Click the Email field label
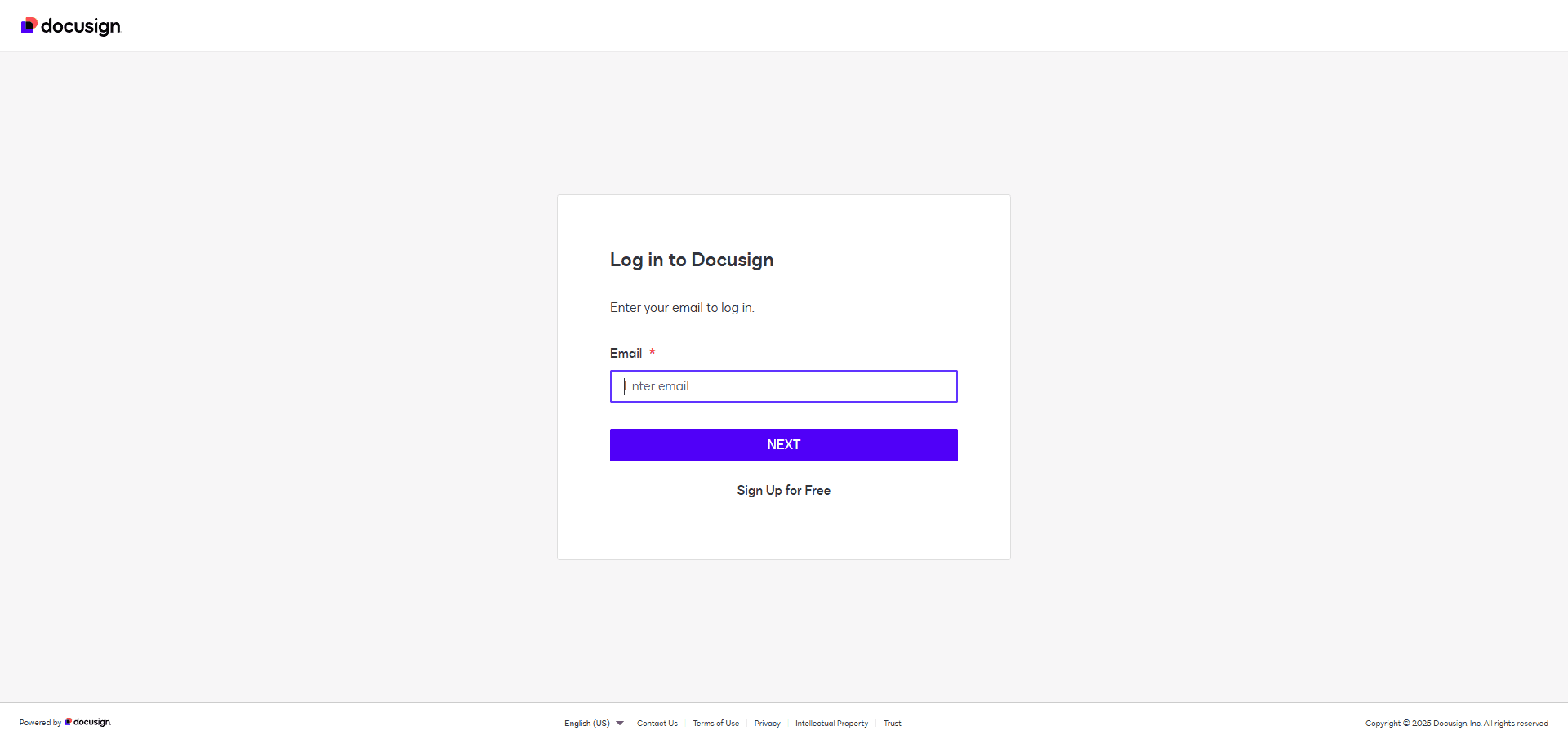Screen dimensions: 1568x744 point(626,353)
